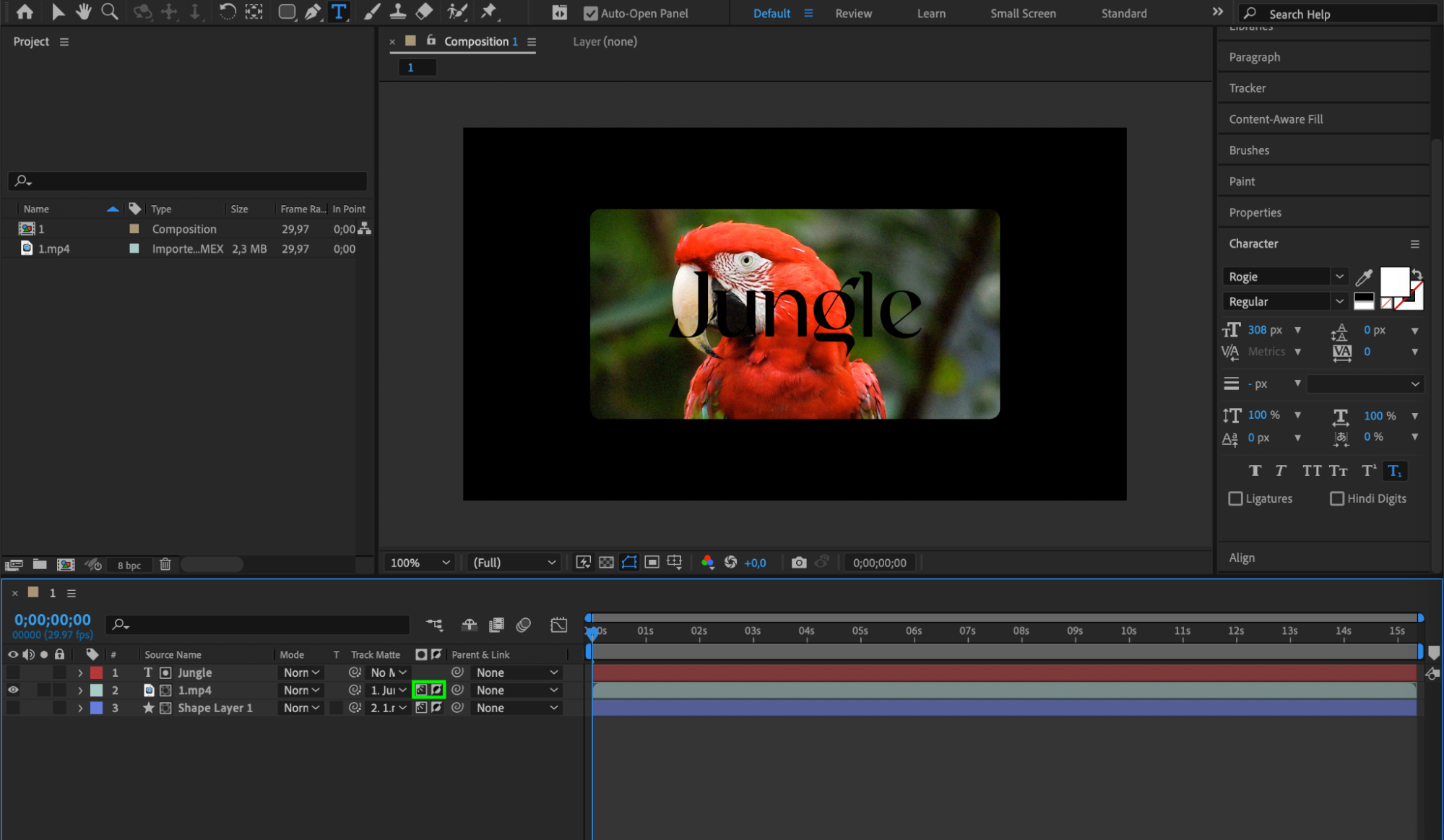Image resolution: width=1444 pixels, height=840 pixels.
Task: Open the Paragraph panel
Action: pyautogui.click(x=1254, y=57)
